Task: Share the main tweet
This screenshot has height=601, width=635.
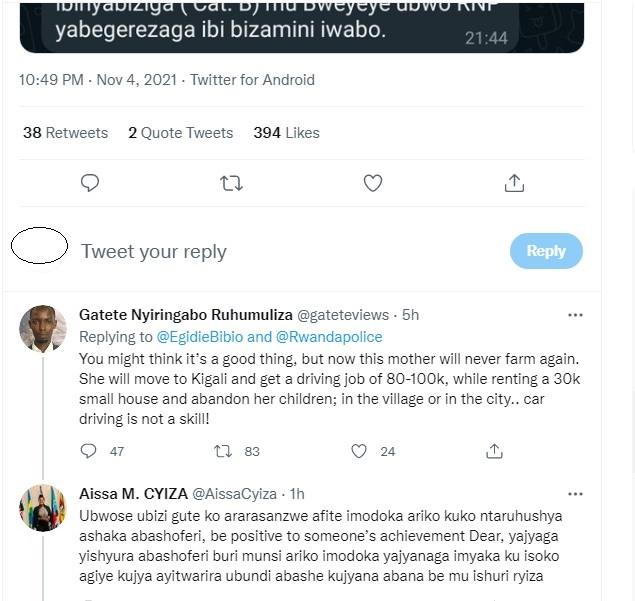Action: tap(514, 183)
